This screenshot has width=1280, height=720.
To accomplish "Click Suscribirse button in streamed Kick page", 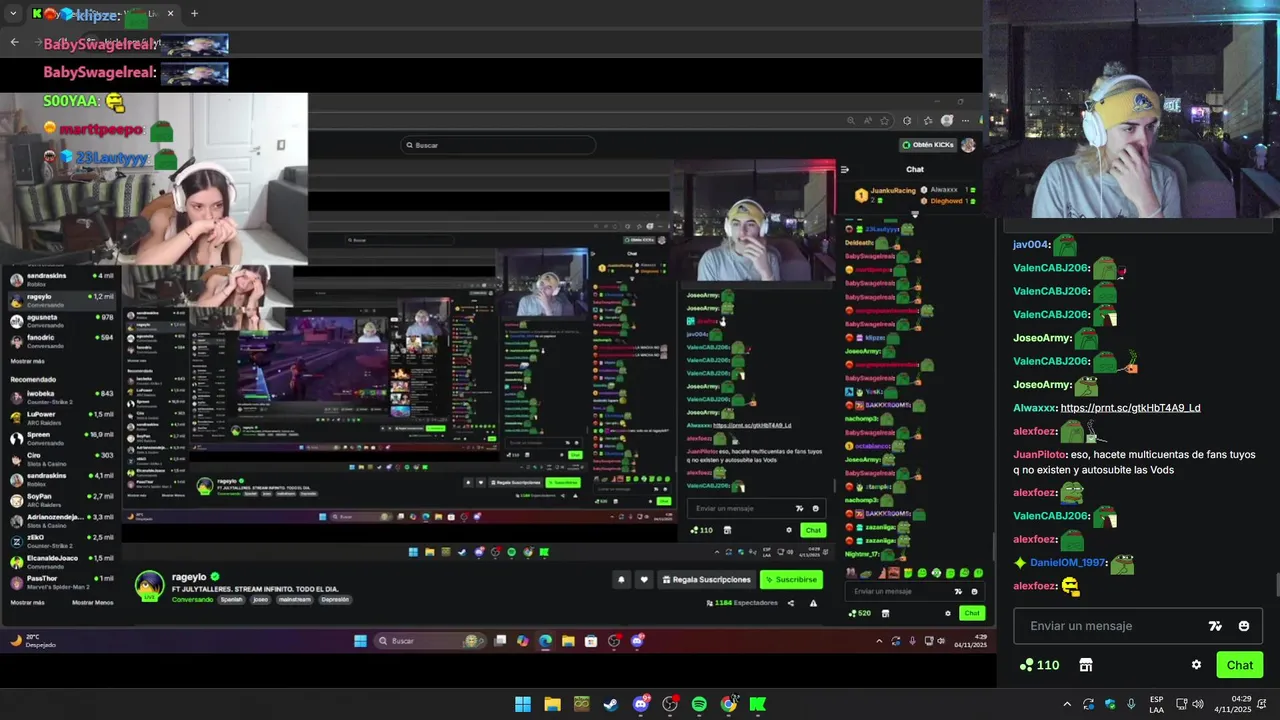I will pos(791,579).
